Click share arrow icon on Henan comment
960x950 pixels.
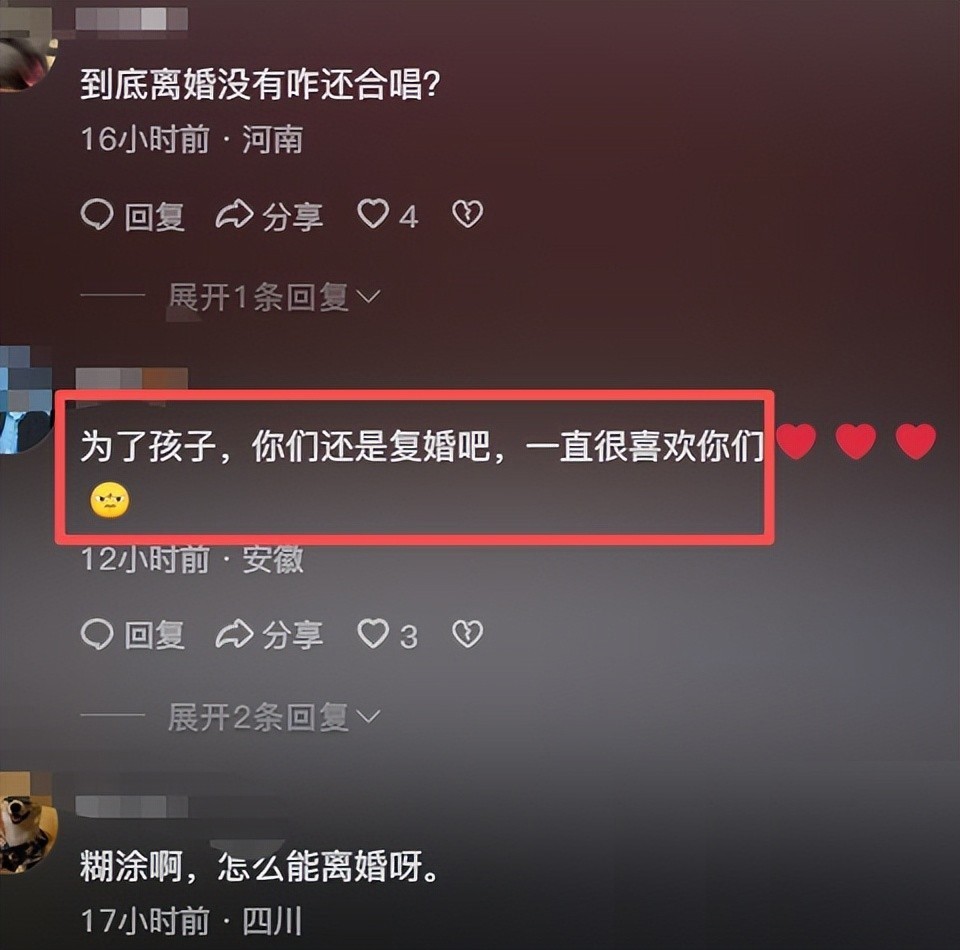click(x=234, y=215)
